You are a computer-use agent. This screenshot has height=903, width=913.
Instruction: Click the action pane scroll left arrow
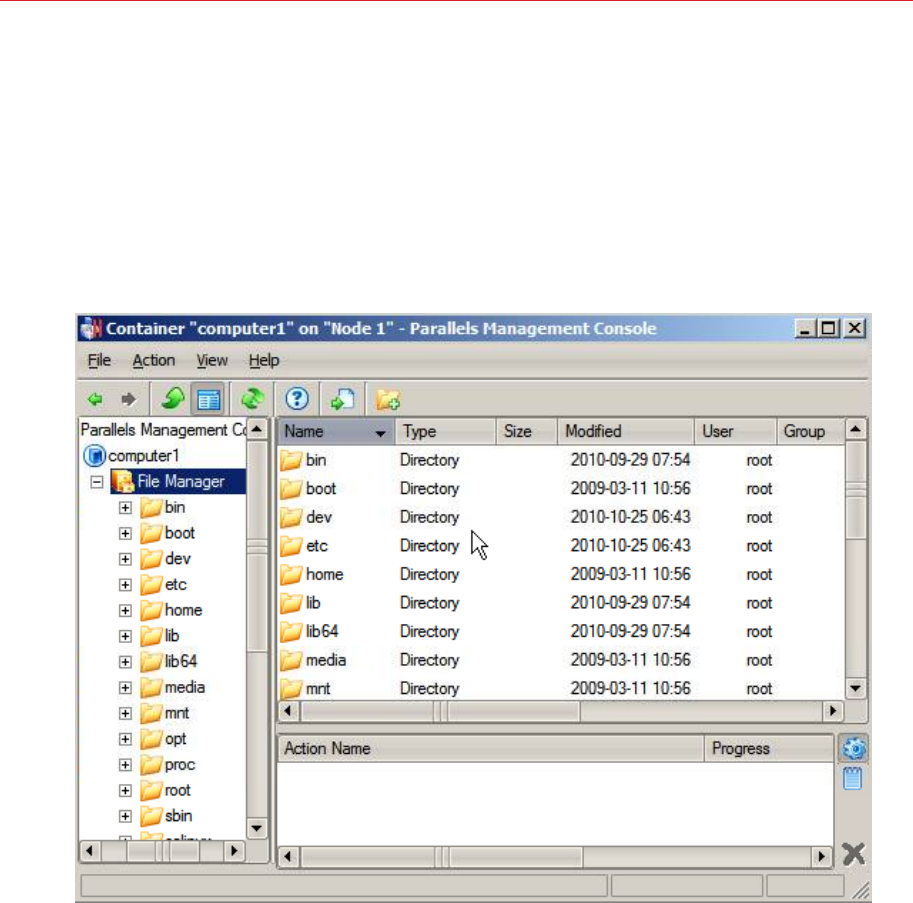[288, 856]
